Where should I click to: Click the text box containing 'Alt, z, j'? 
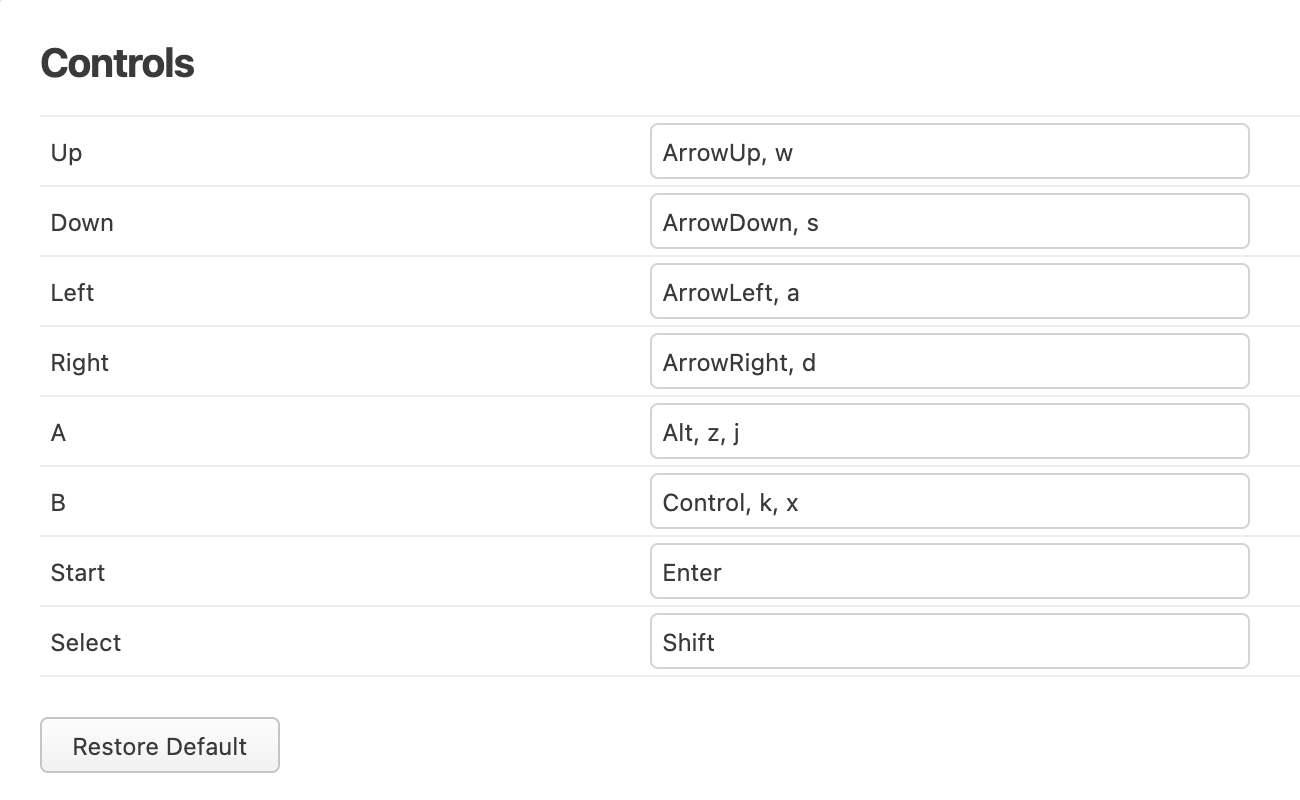tap(949, 432)
